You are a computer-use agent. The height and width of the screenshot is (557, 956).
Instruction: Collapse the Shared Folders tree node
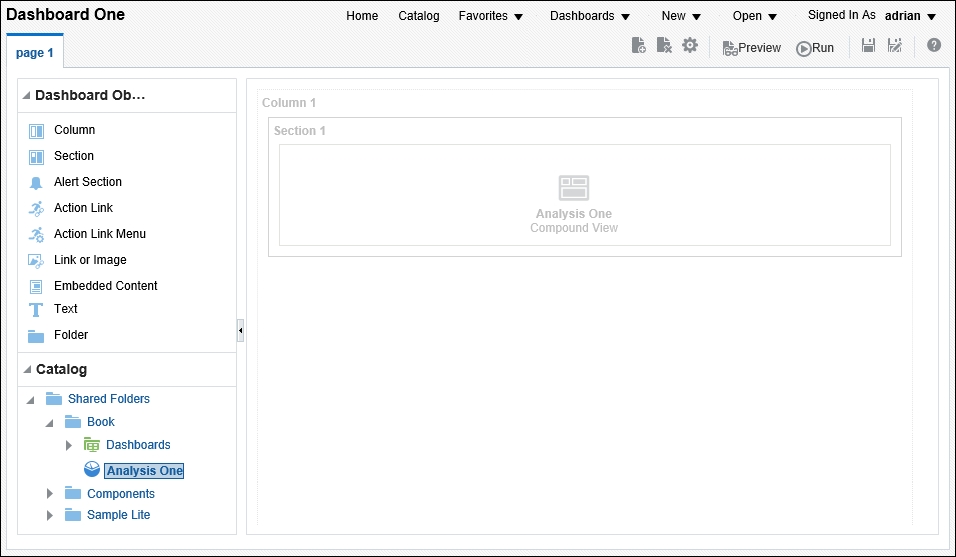[30, 400]
